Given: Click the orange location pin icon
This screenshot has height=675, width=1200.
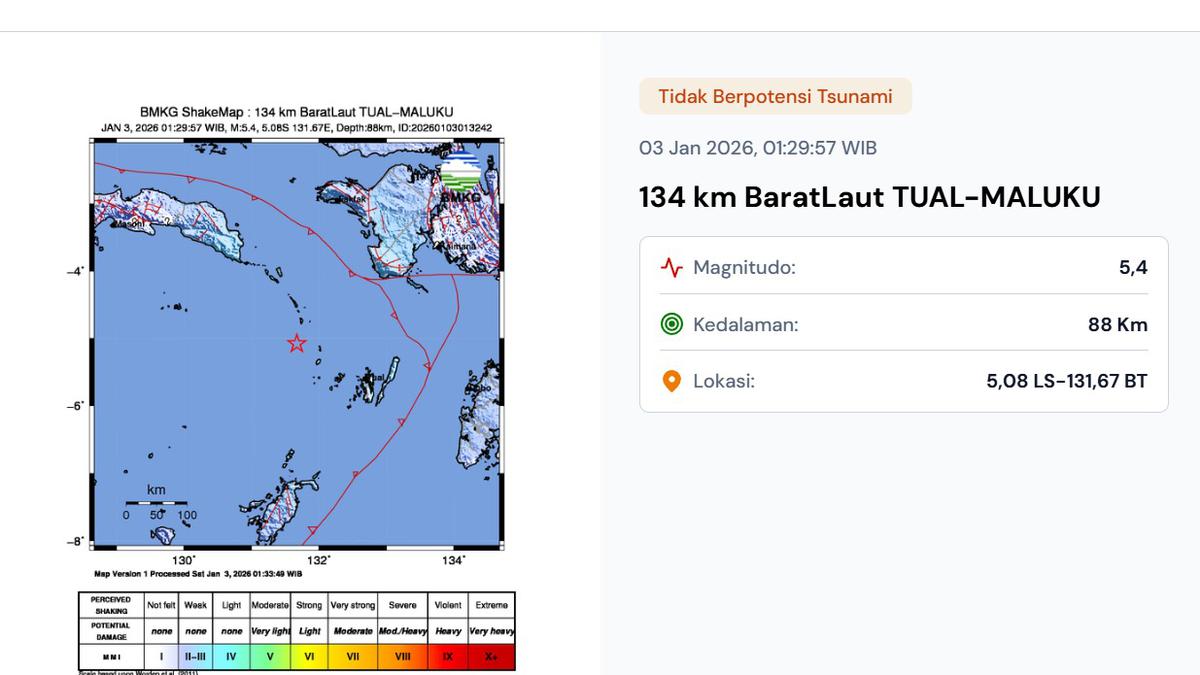Looking at the screenshot, I should pyautogui.click(x=671, y=381).
